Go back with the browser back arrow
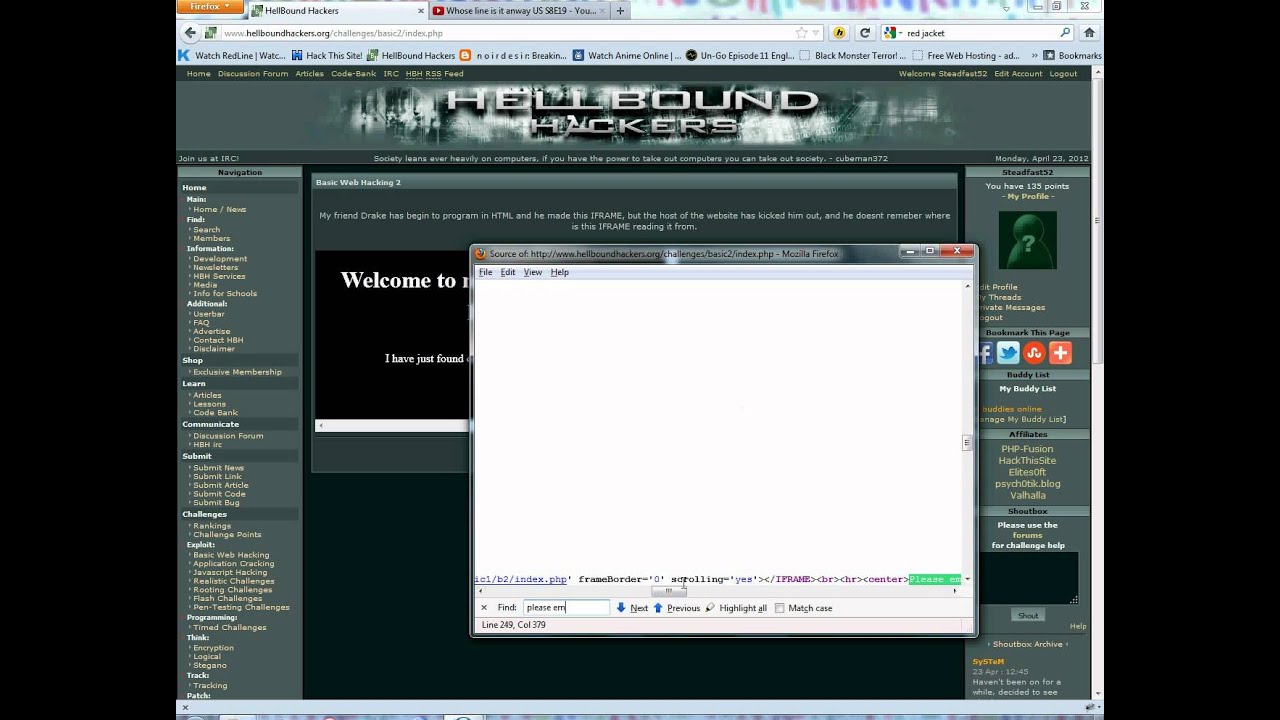1280x720 pixels. [x=190, y=33]
